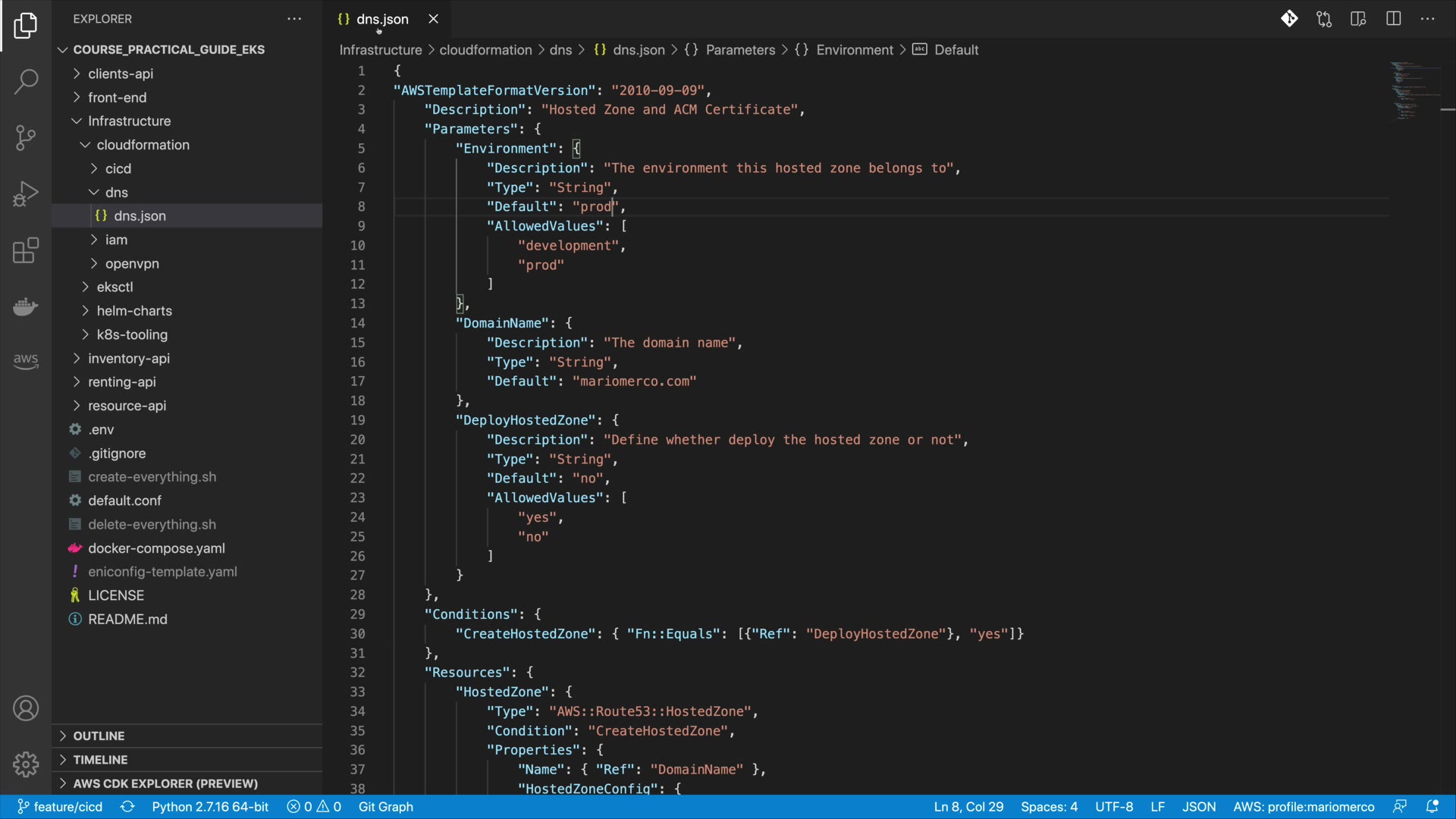Open the Extensions view

tap(26, 250)
